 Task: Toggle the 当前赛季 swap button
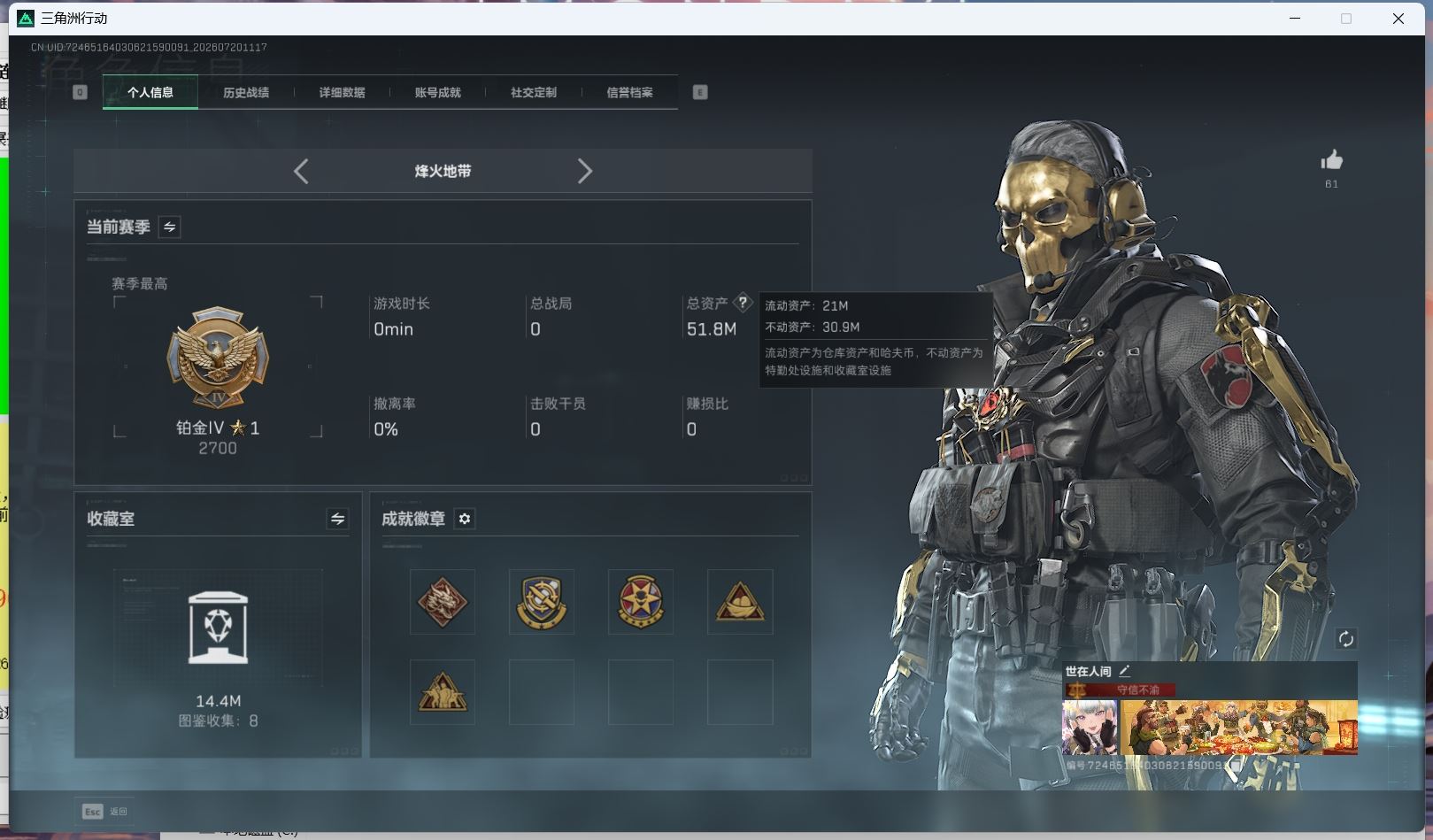(169, 227)
